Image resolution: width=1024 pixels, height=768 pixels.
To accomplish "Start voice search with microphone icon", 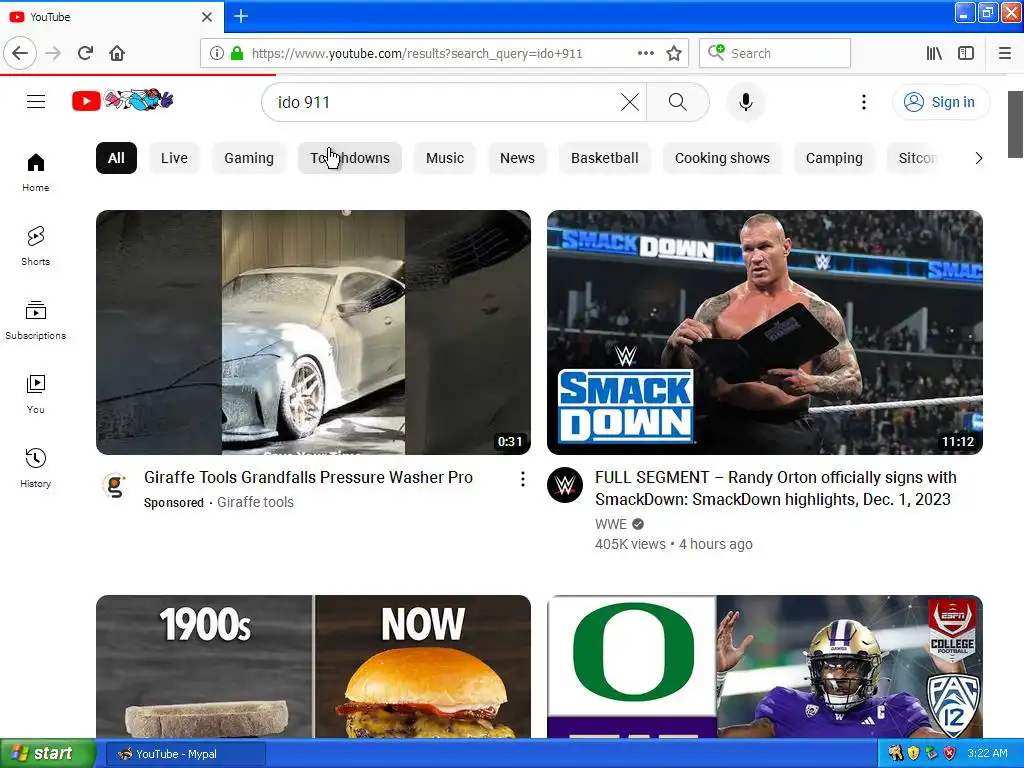I will [746, 102].
